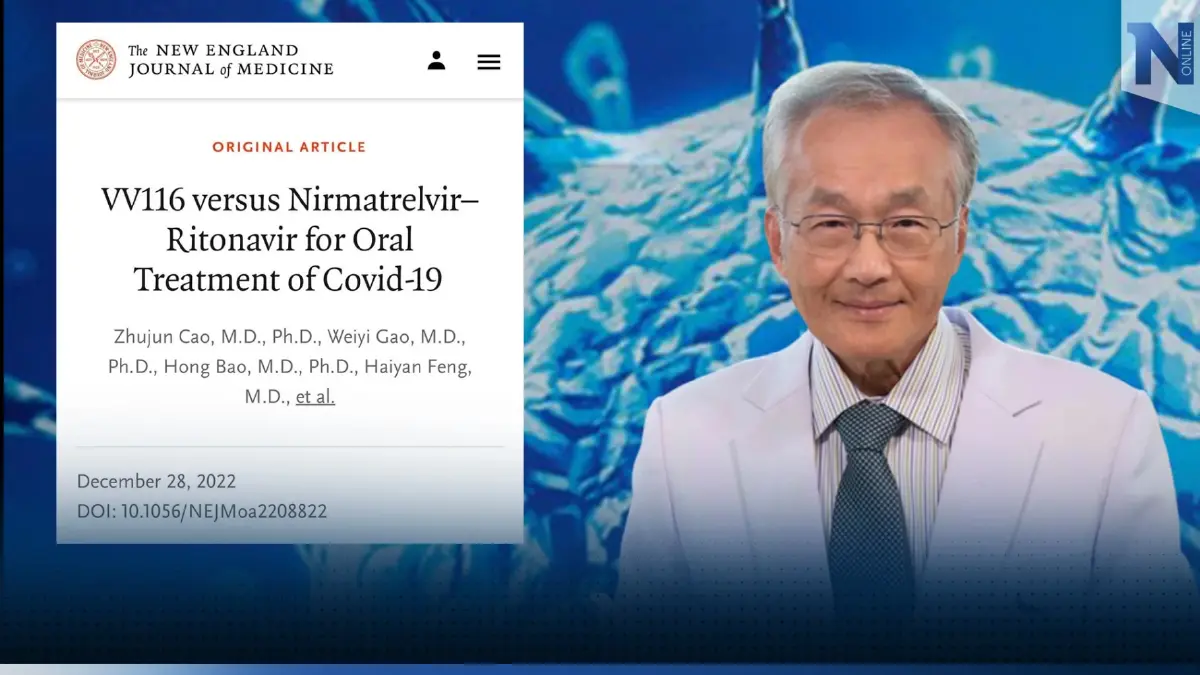Click the N Online channel logo
1200x675 pixels.
point(1160,53)
